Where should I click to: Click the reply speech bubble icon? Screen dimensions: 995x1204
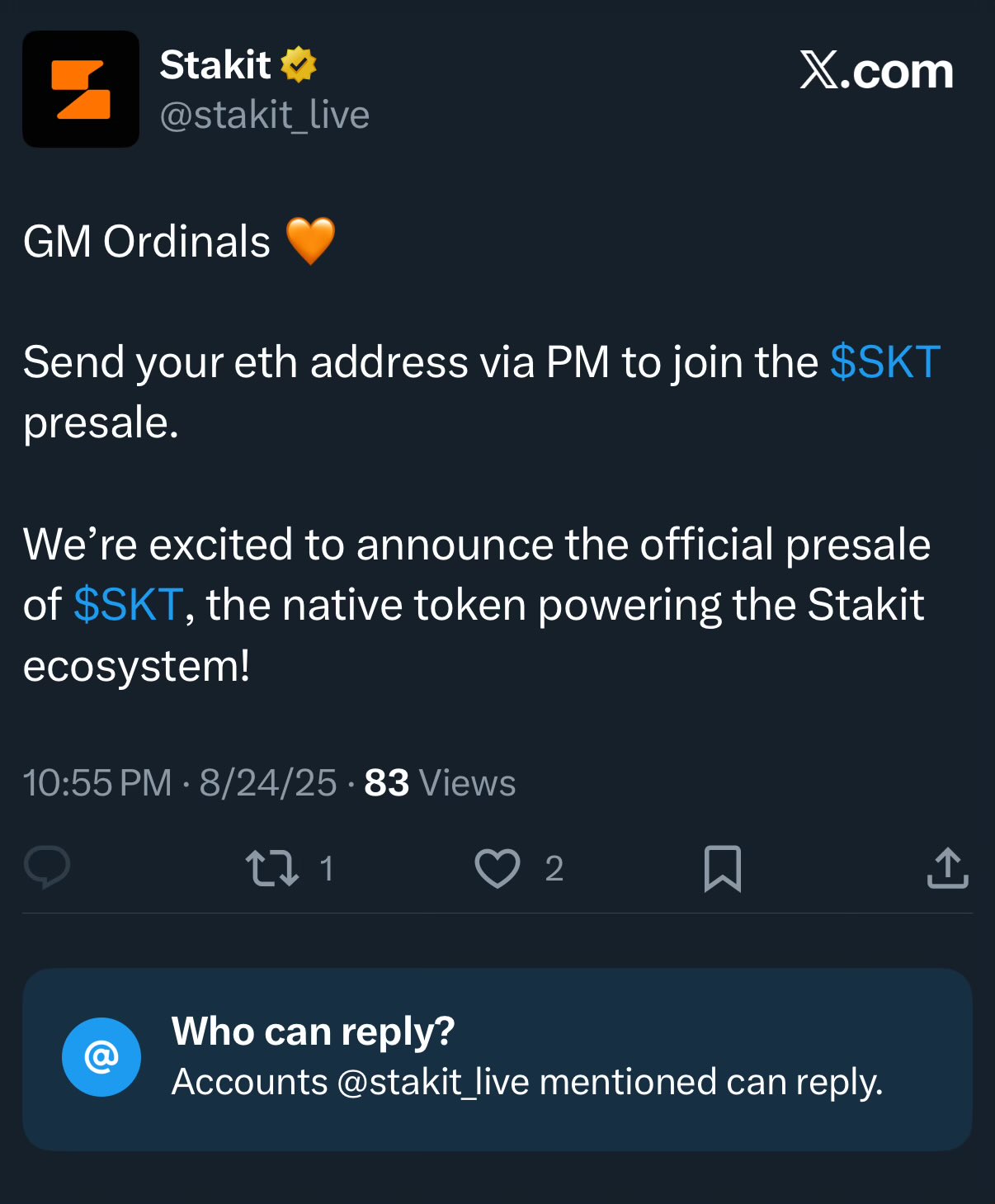[47, 868]
